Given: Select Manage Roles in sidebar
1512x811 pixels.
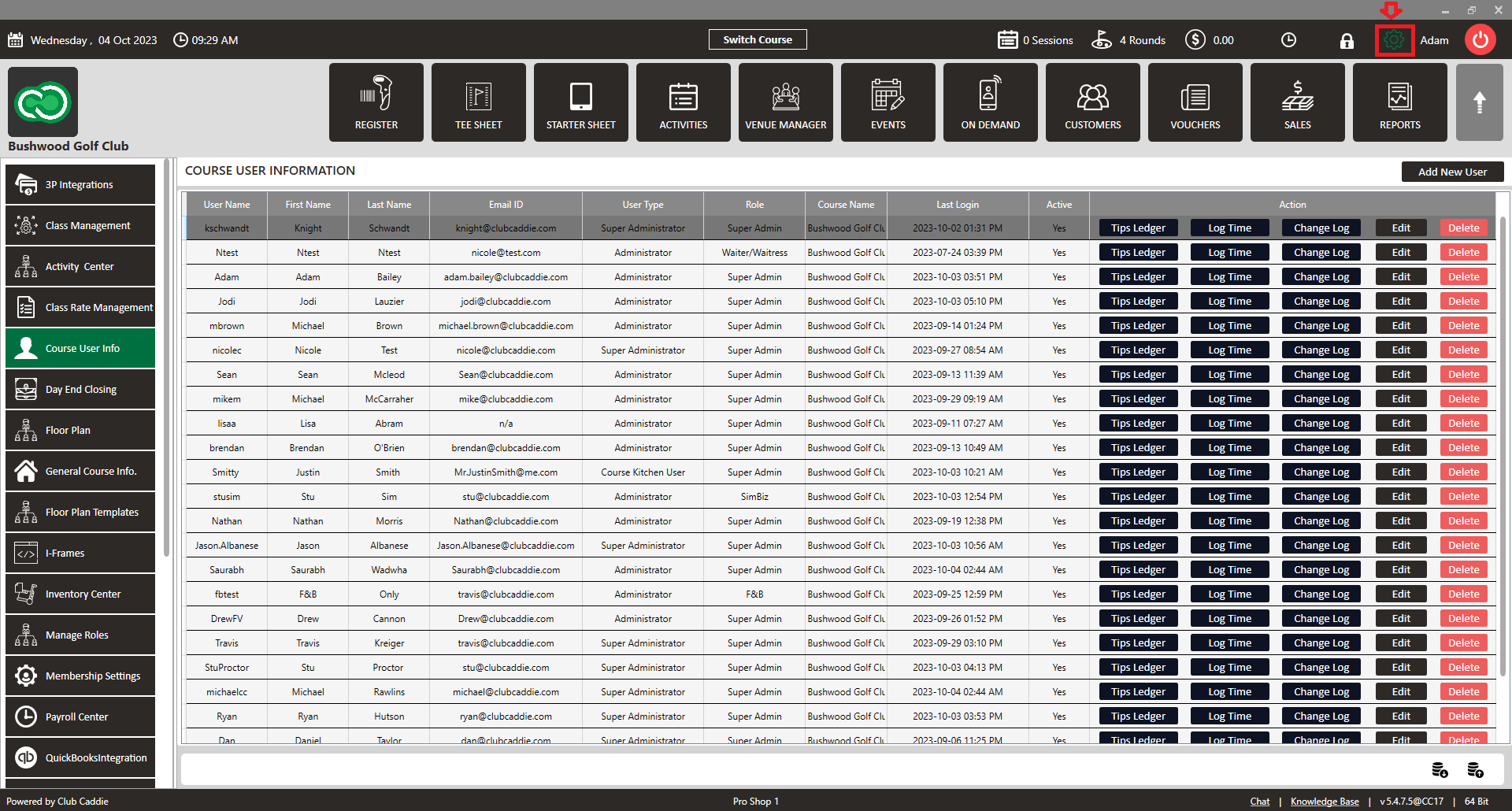Looking at the screenshot, I should 80,635.
